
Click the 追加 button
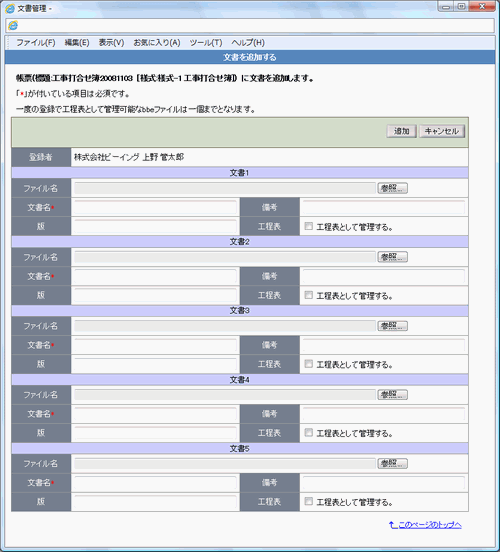tap(401, 131)
